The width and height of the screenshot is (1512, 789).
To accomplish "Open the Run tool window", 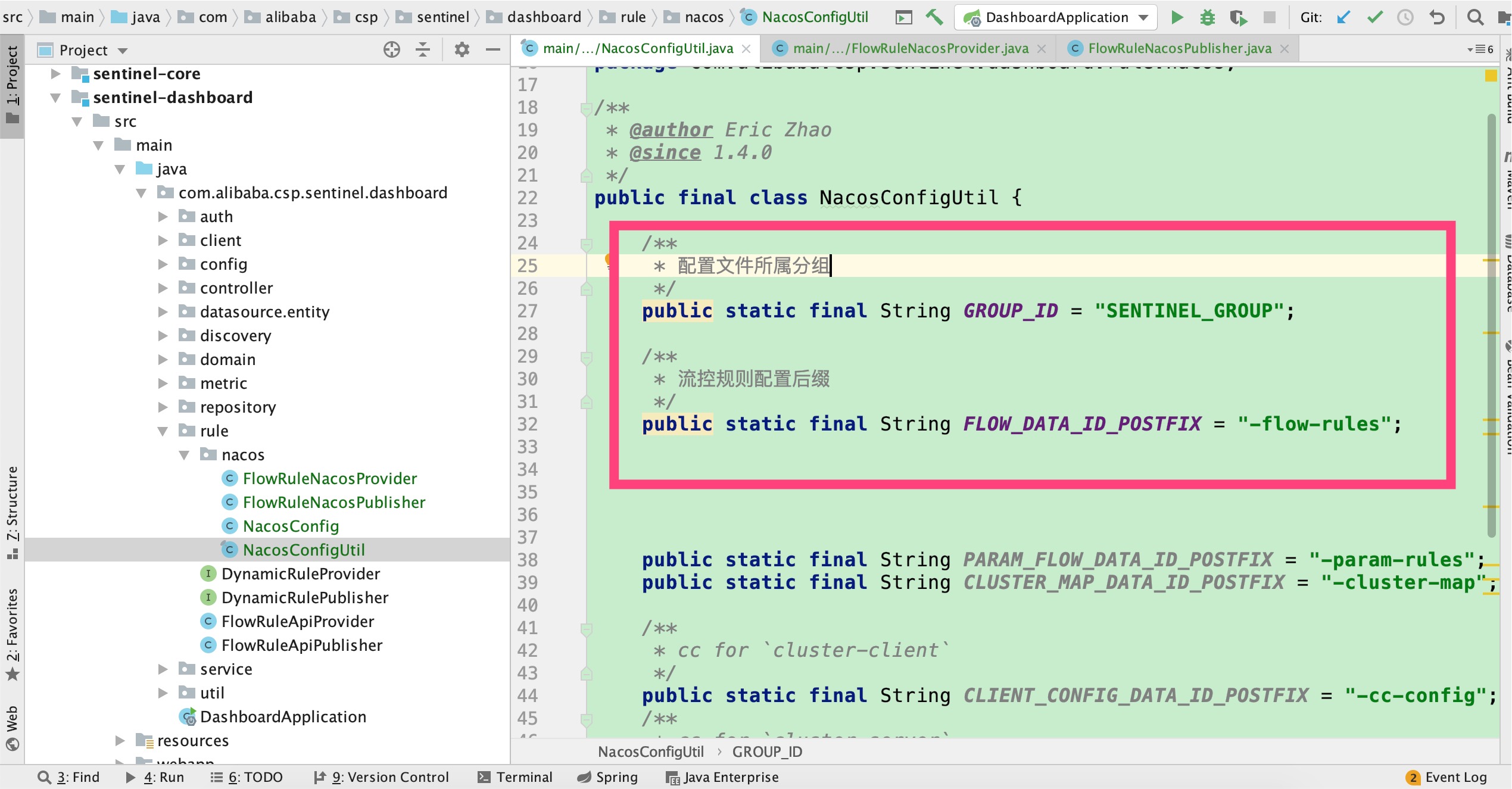I will pyautogui.click(x=155, y=778).
